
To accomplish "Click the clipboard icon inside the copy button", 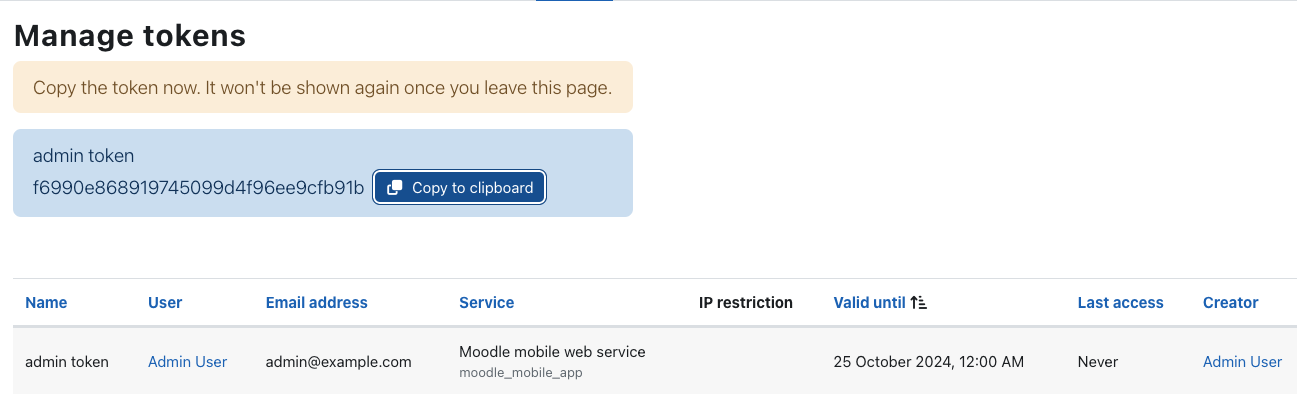I will tap(395, 188).
